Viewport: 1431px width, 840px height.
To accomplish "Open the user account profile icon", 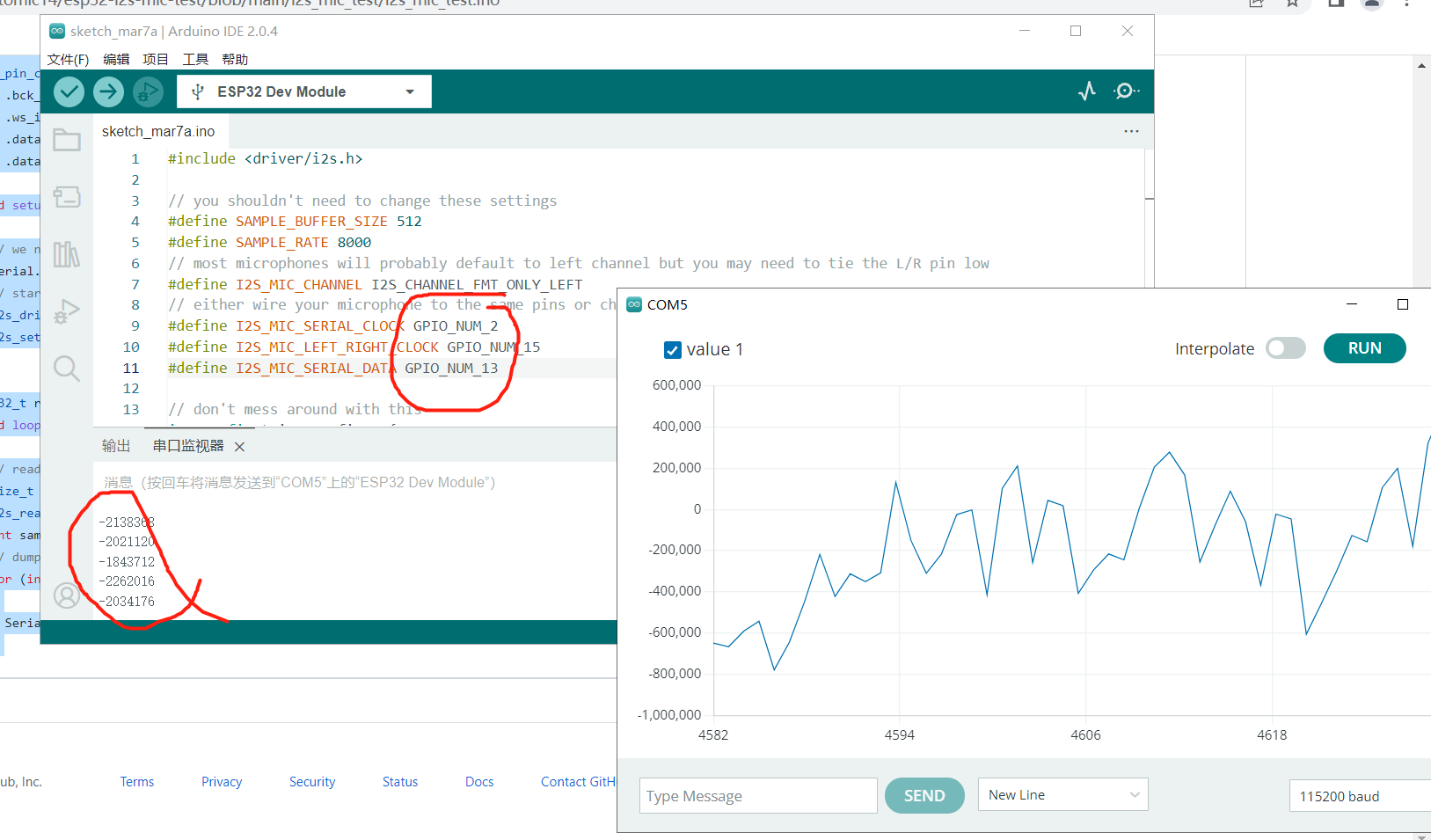I will [x=67, y=595].
